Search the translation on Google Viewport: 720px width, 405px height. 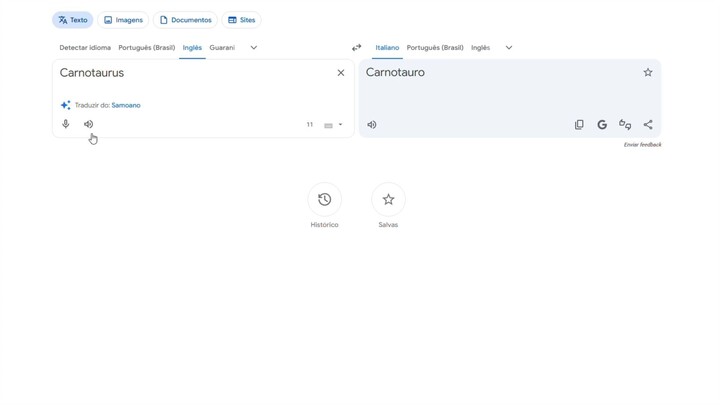coord(602,124)
